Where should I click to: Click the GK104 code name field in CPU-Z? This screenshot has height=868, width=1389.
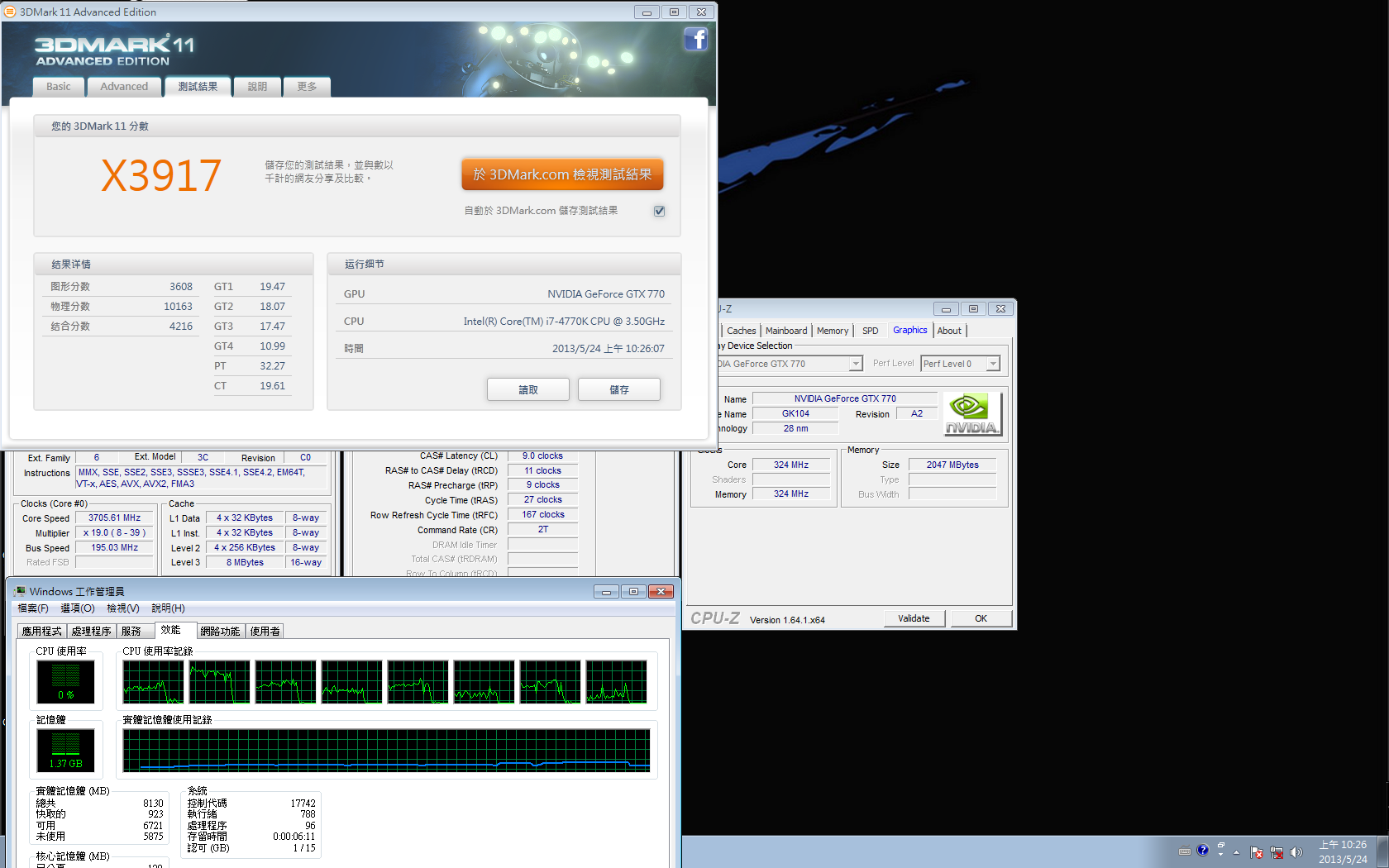(795, 413)
